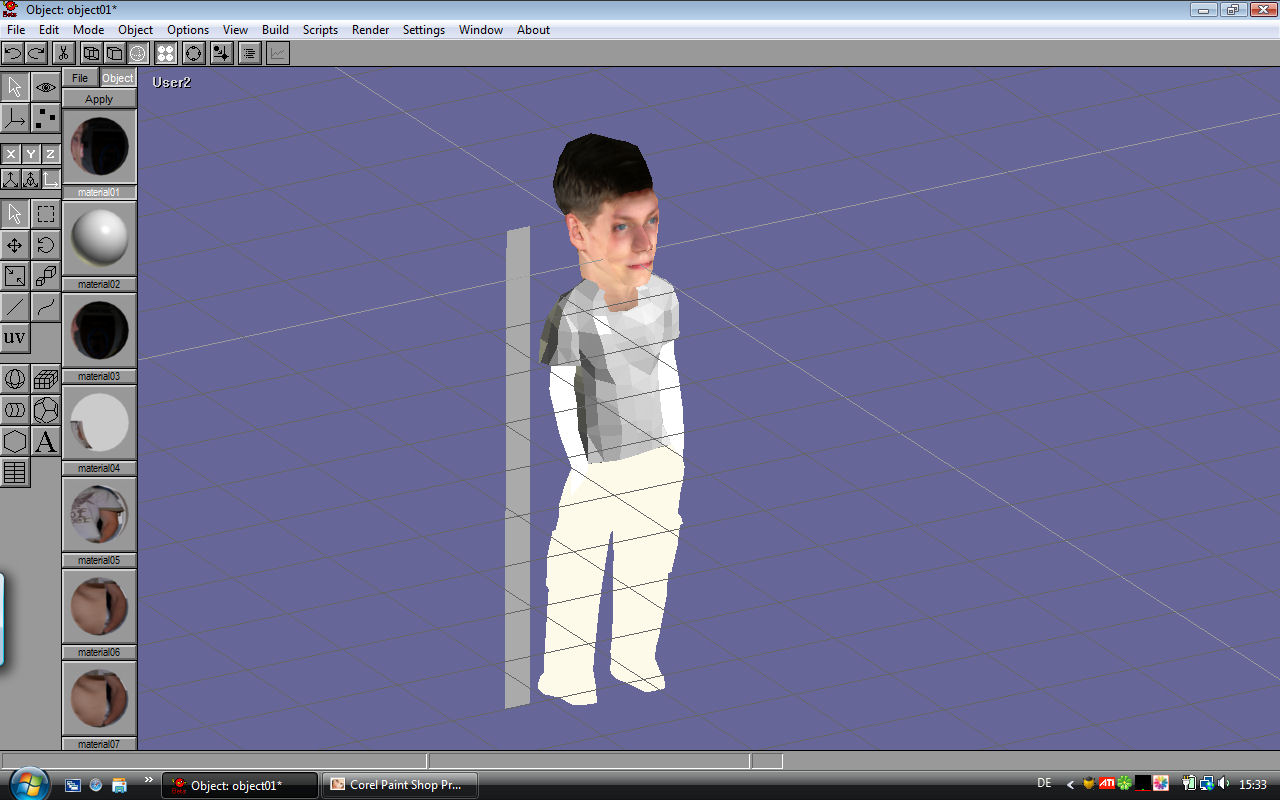Pick the Move tool icon
Image resolution: width=1280 pixels, height=800 pixels.
coord(15,245)
